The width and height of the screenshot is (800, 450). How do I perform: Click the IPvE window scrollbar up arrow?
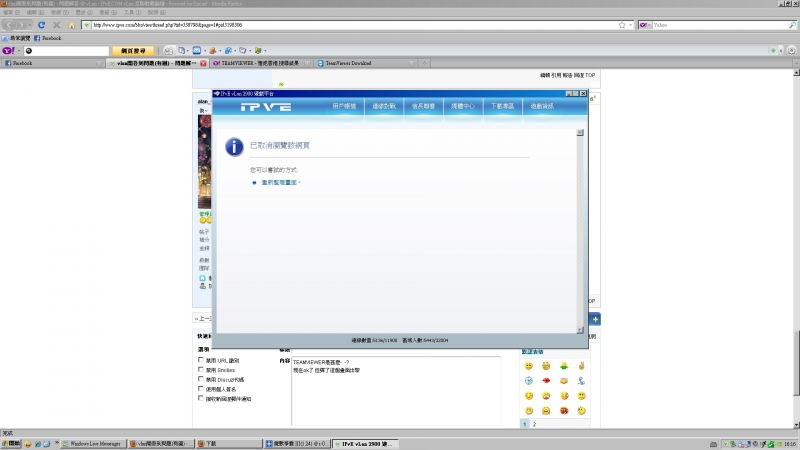(580, 133)
